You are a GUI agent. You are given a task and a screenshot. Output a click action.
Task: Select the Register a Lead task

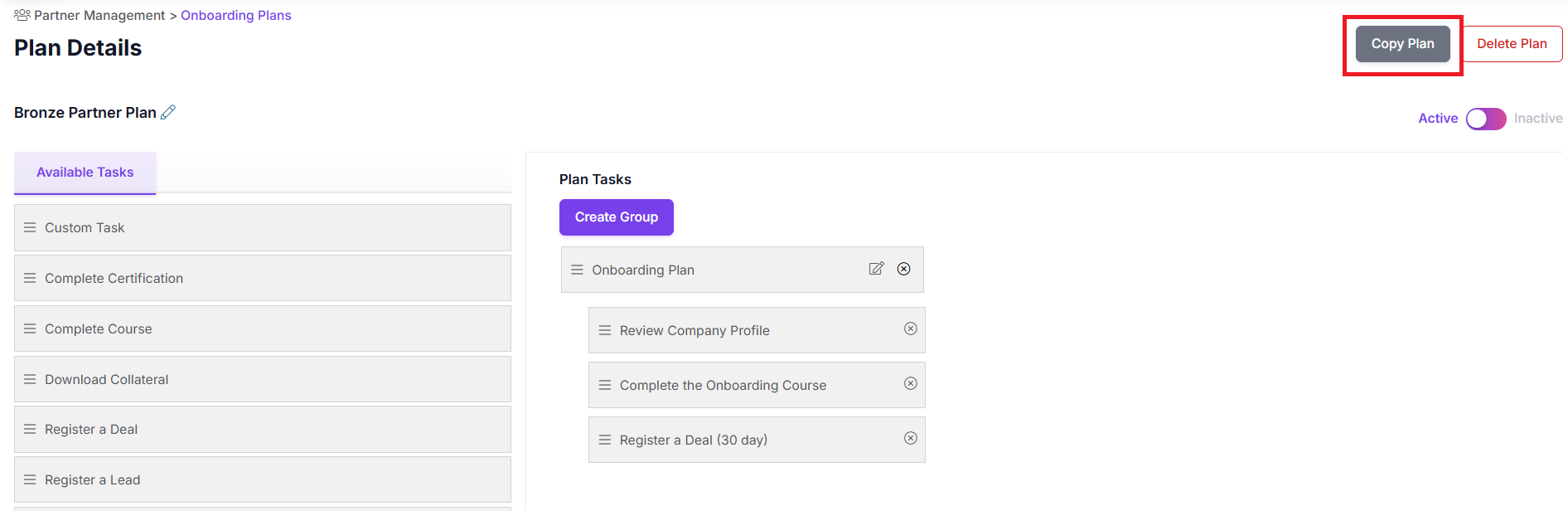coord(263,479)
